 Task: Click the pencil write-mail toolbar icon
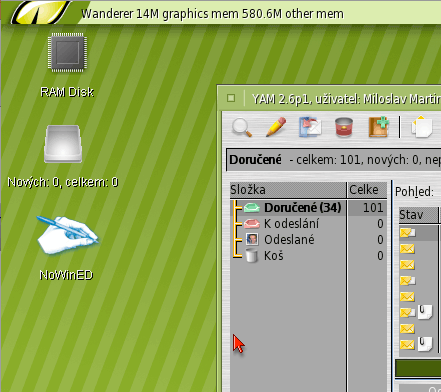(276, 127)
